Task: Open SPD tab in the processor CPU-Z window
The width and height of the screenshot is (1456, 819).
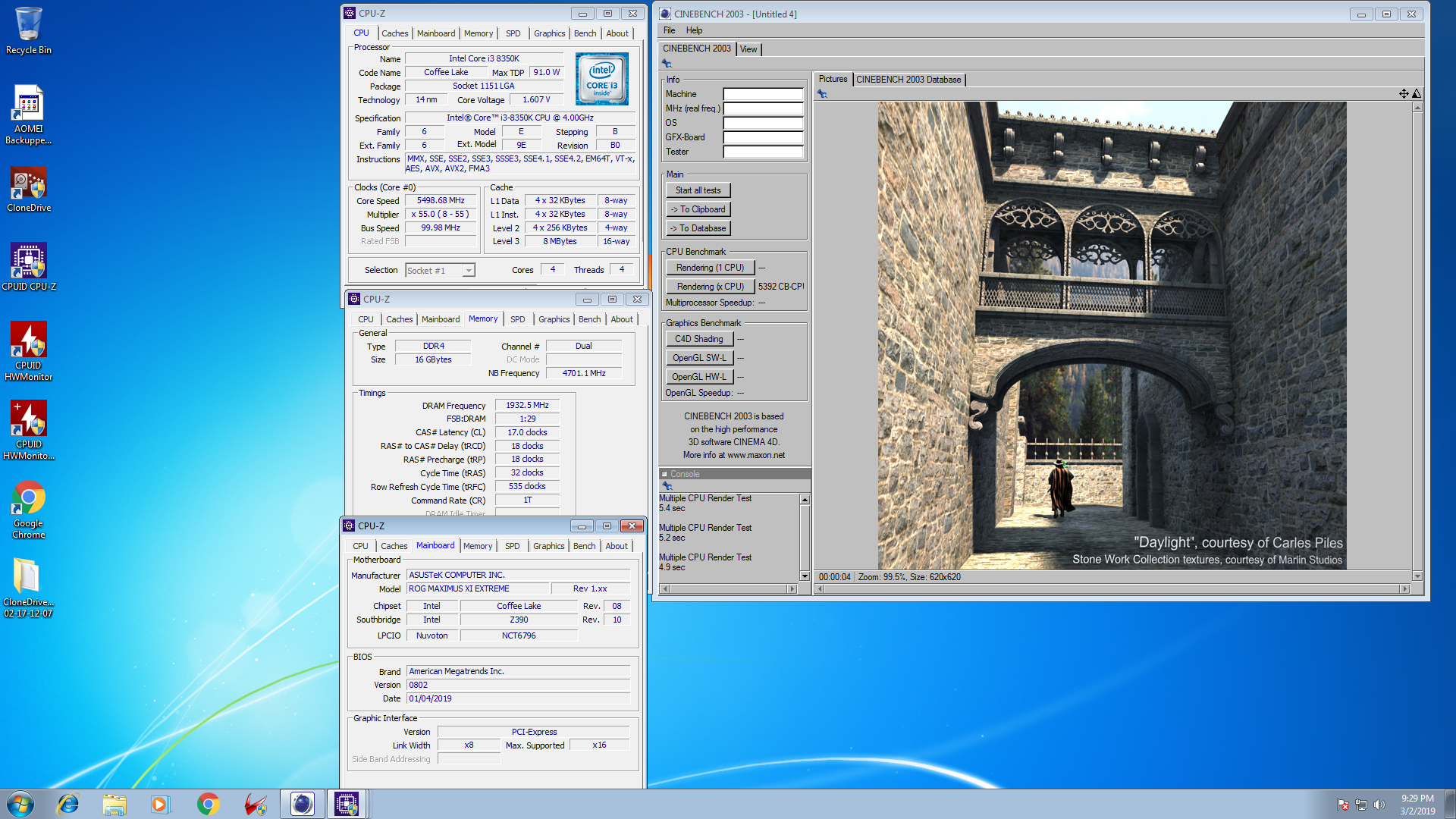Action: coord(513,33)
